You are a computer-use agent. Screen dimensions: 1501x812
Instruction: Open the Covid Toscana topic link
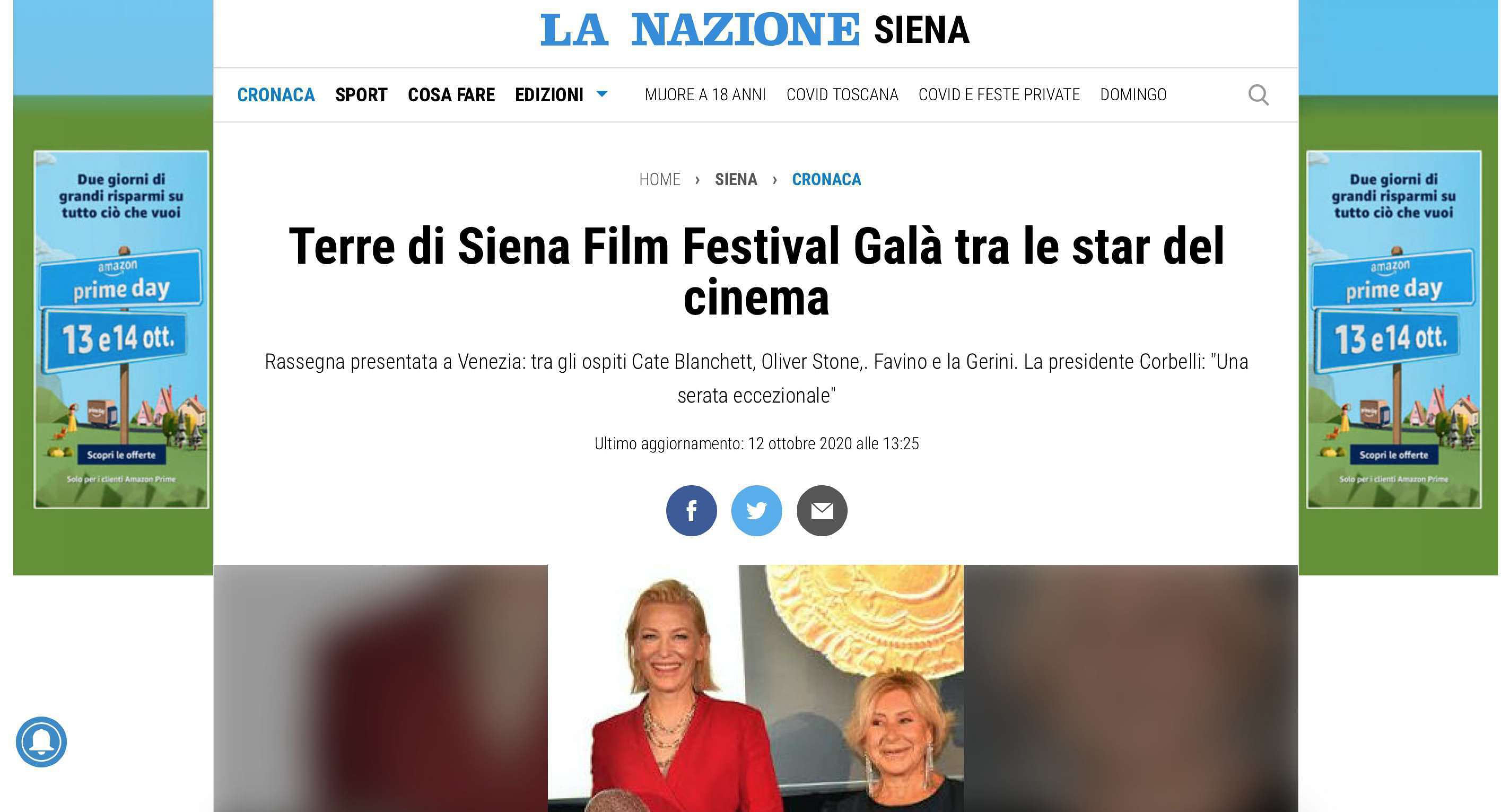click(x=842, y=94)
